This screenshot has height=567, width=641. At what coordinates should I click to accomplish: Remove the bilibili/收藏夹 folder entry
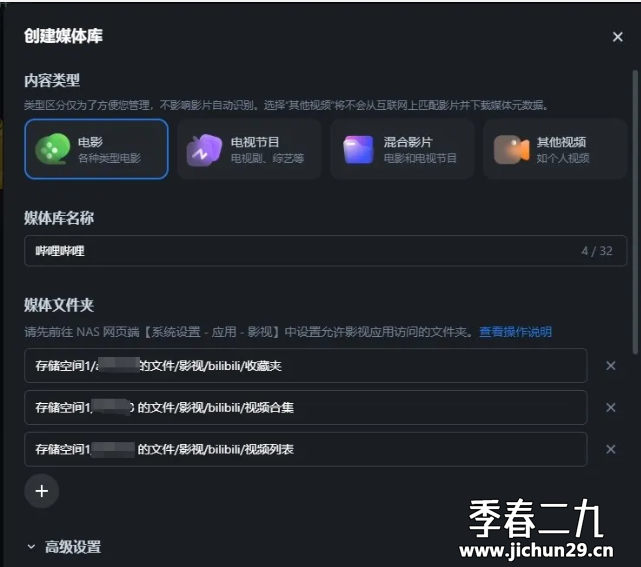pyautogui.click(x=611, y=365)
